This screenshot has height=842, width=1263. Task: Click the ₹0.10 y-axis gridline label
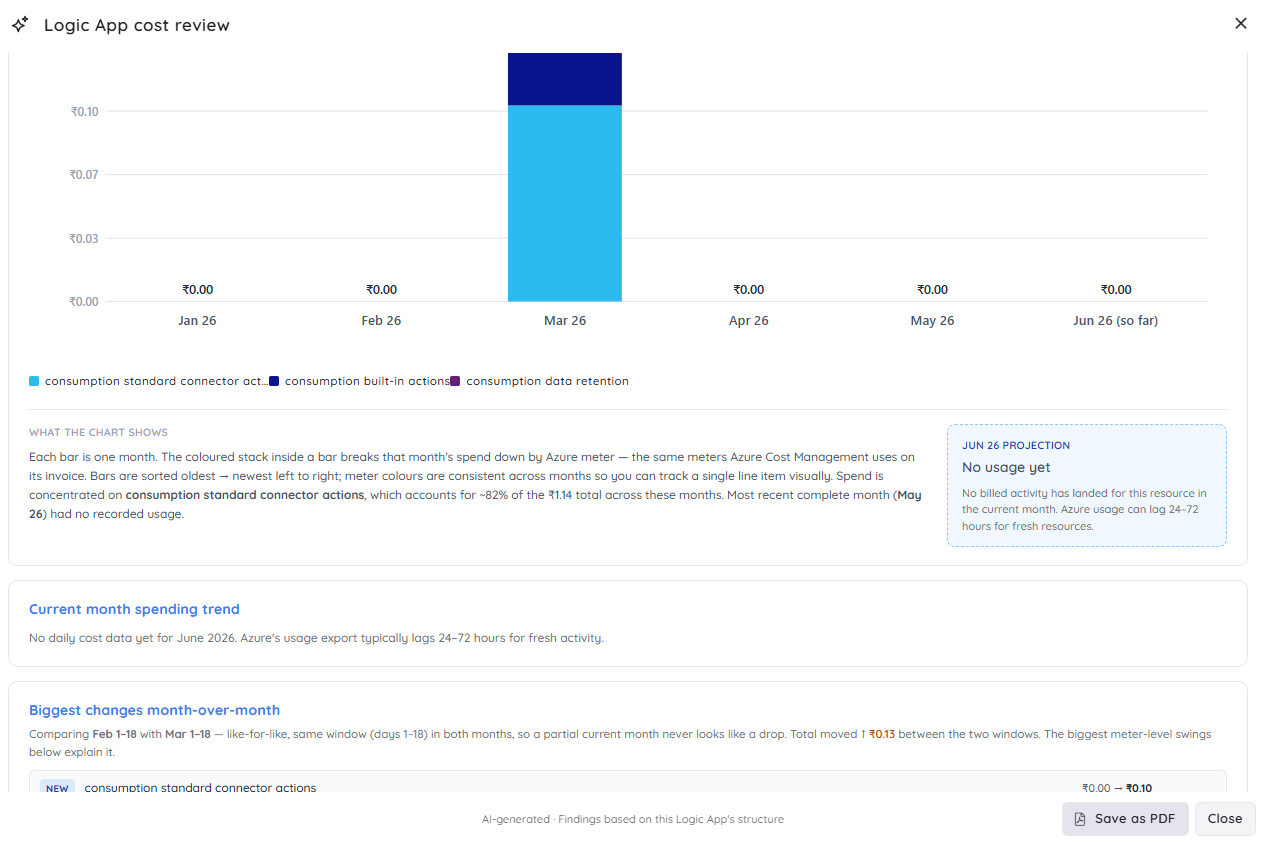[84, 111]
